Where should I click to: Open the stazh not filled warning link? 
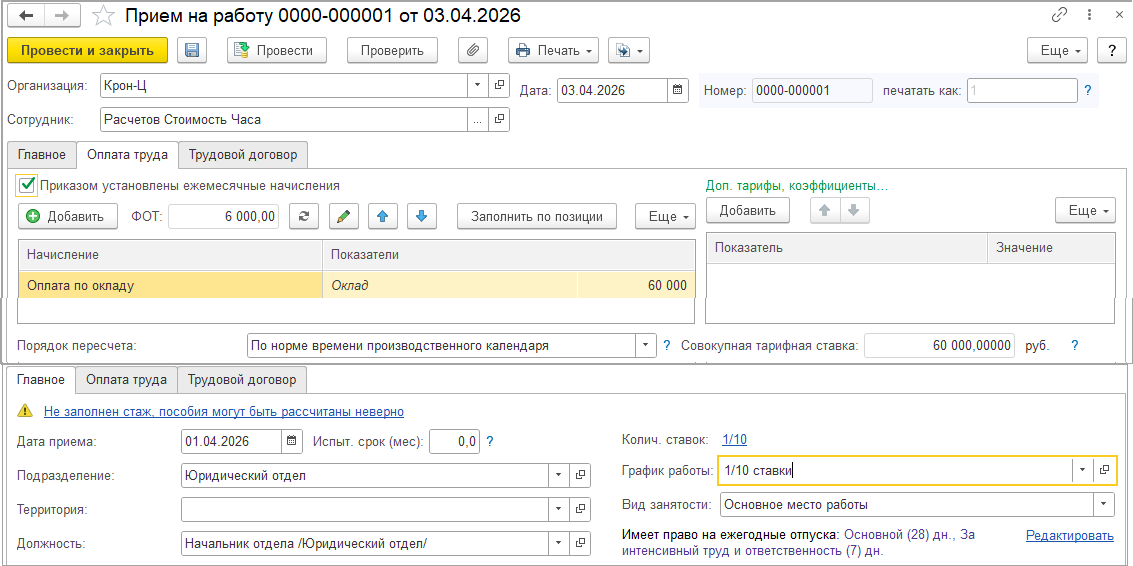[223, 412]
